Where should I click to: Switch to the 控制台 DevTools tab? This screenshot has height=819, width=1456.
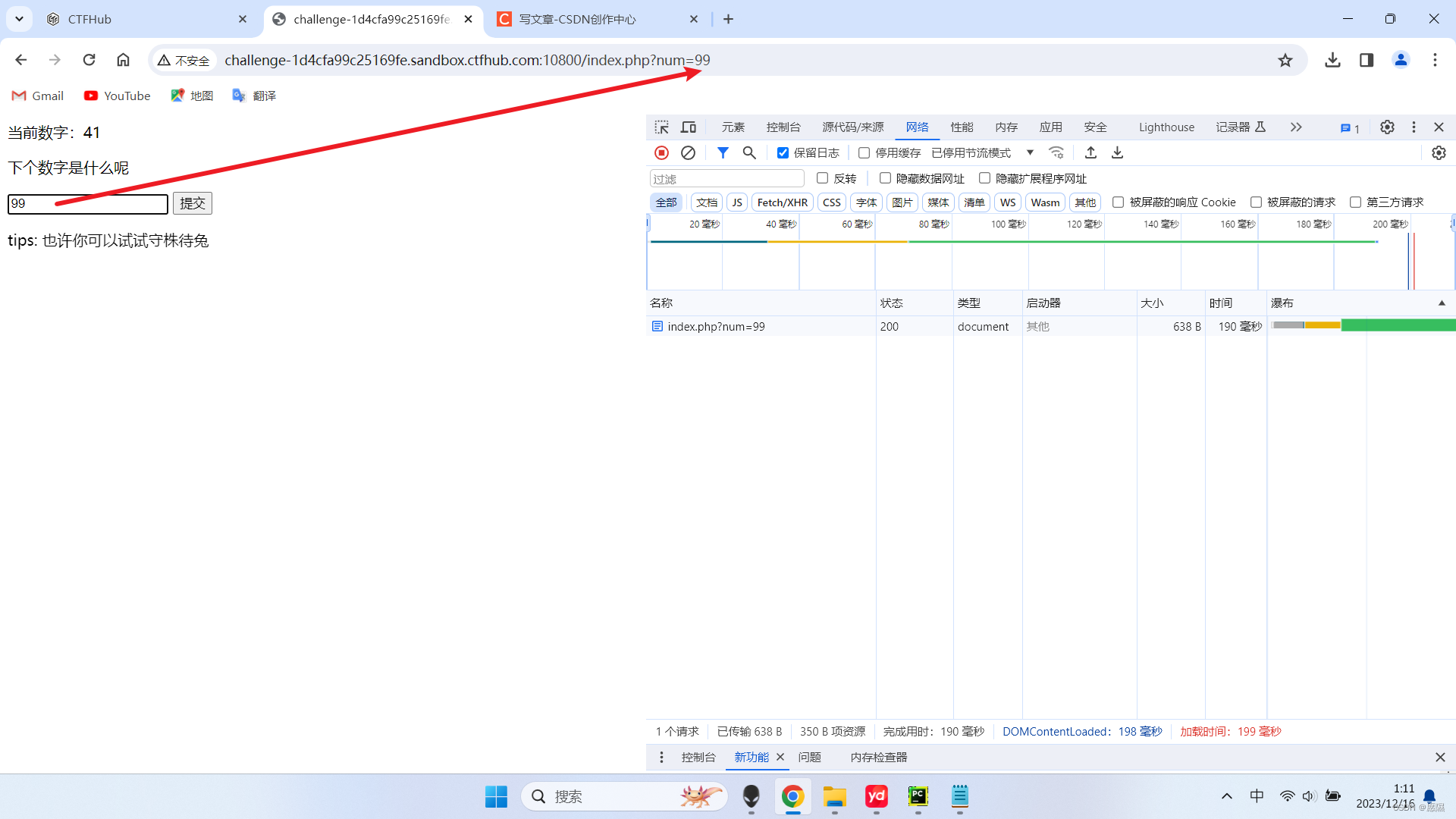pos(783,127)
